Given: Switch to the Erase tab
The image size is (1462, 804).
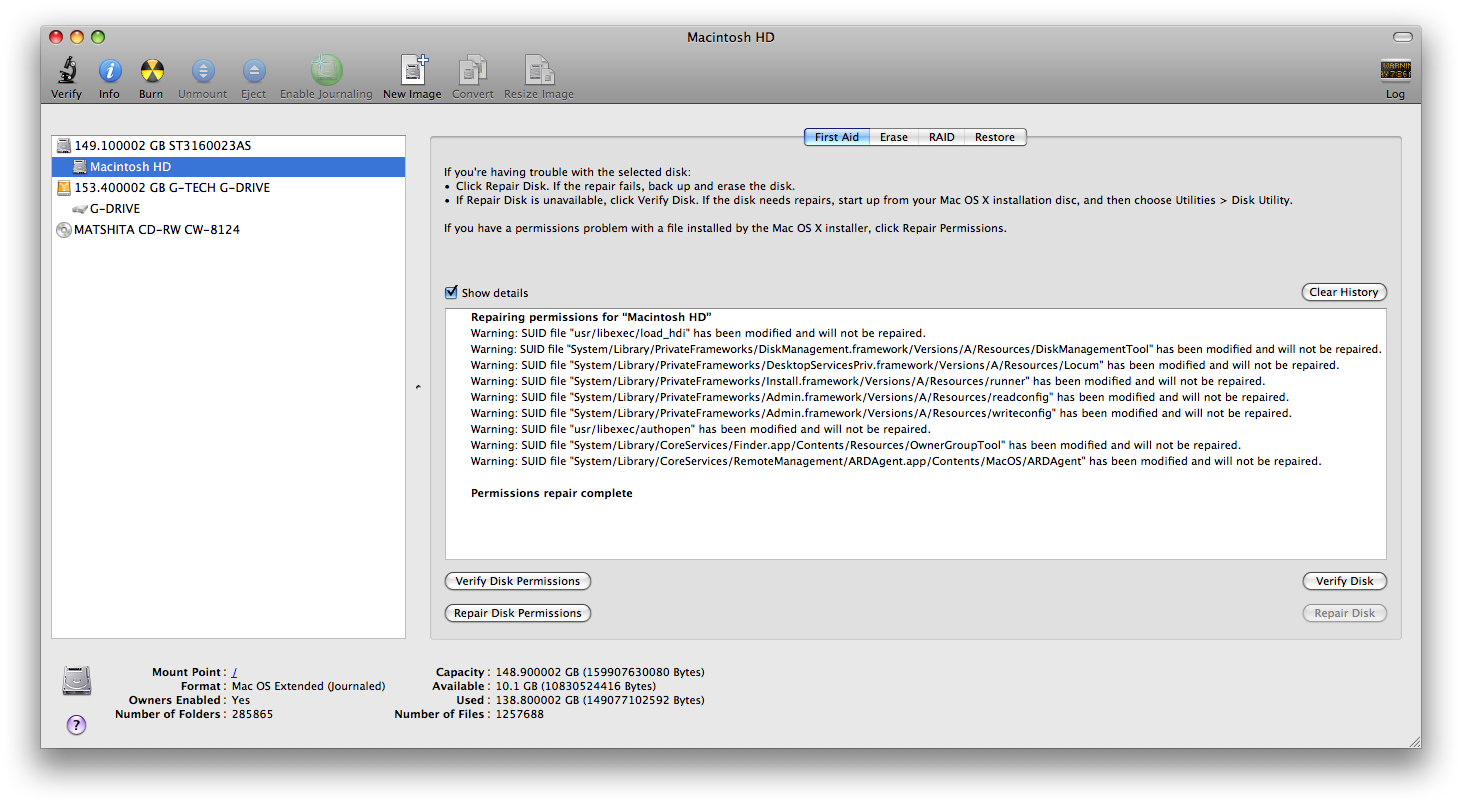Looking at the screenshot, I should [x=894, y=137].
